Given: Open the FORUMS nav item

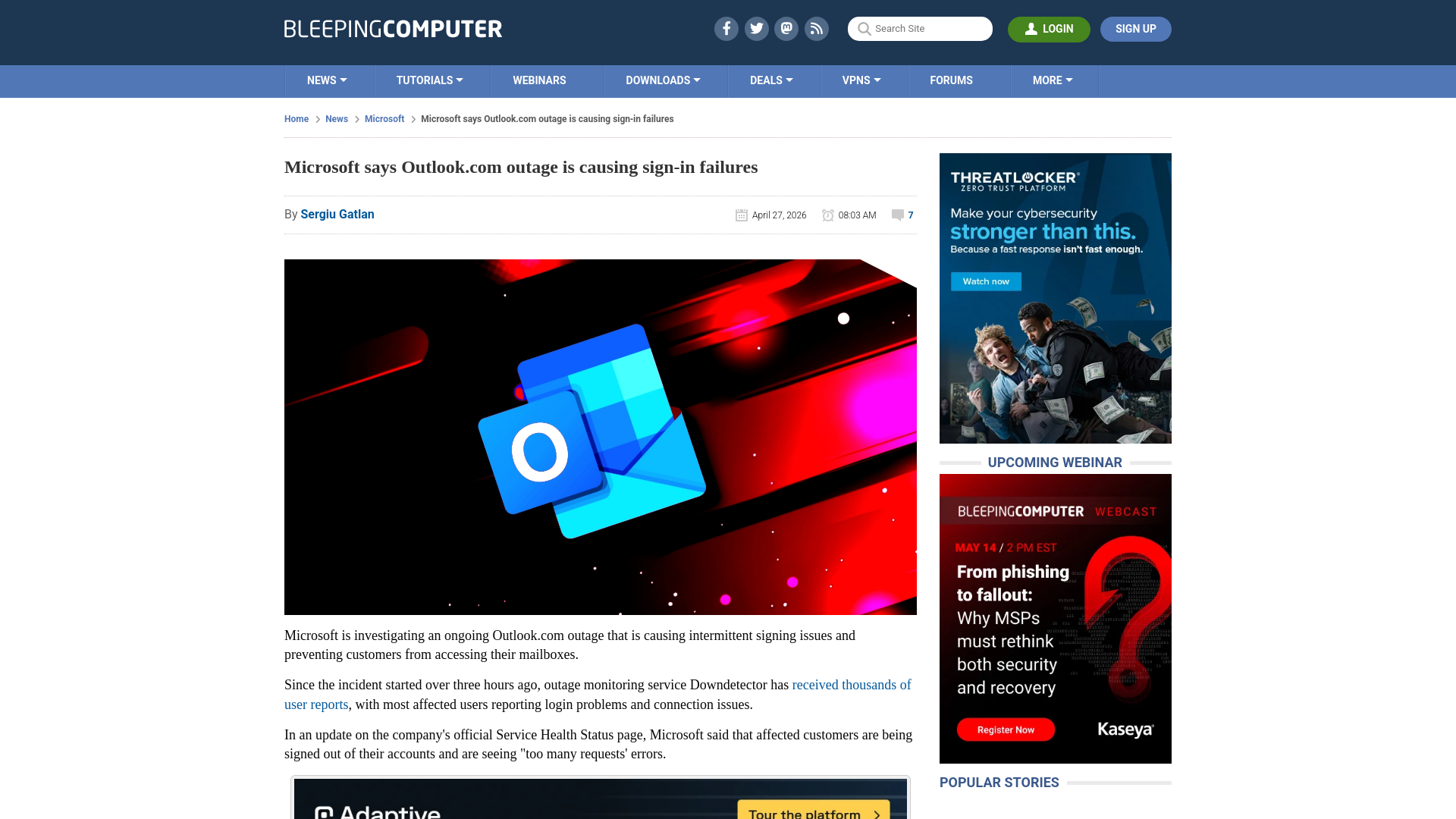Looking at the screenshot, I should [951, 80].
